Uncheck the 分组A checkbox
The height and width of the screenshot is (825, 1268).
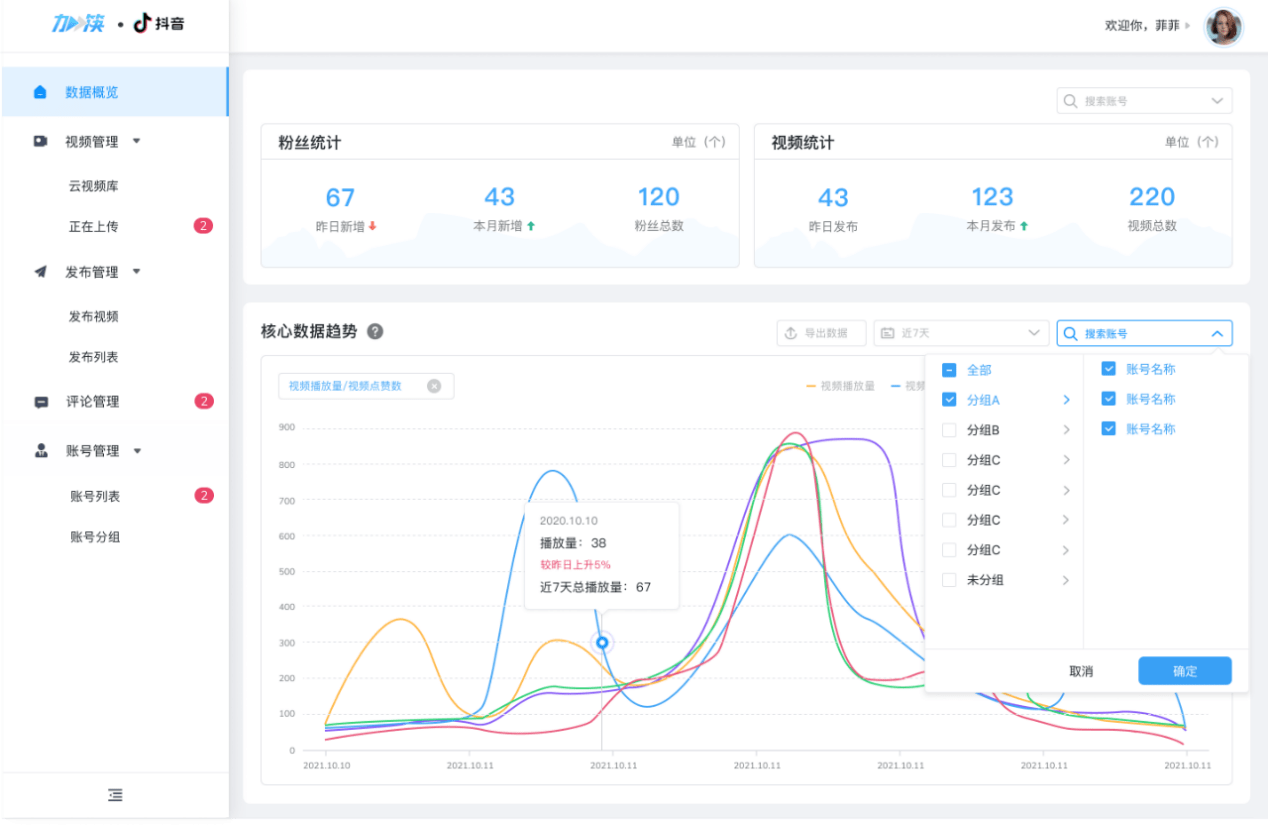(x=949, y=400)
